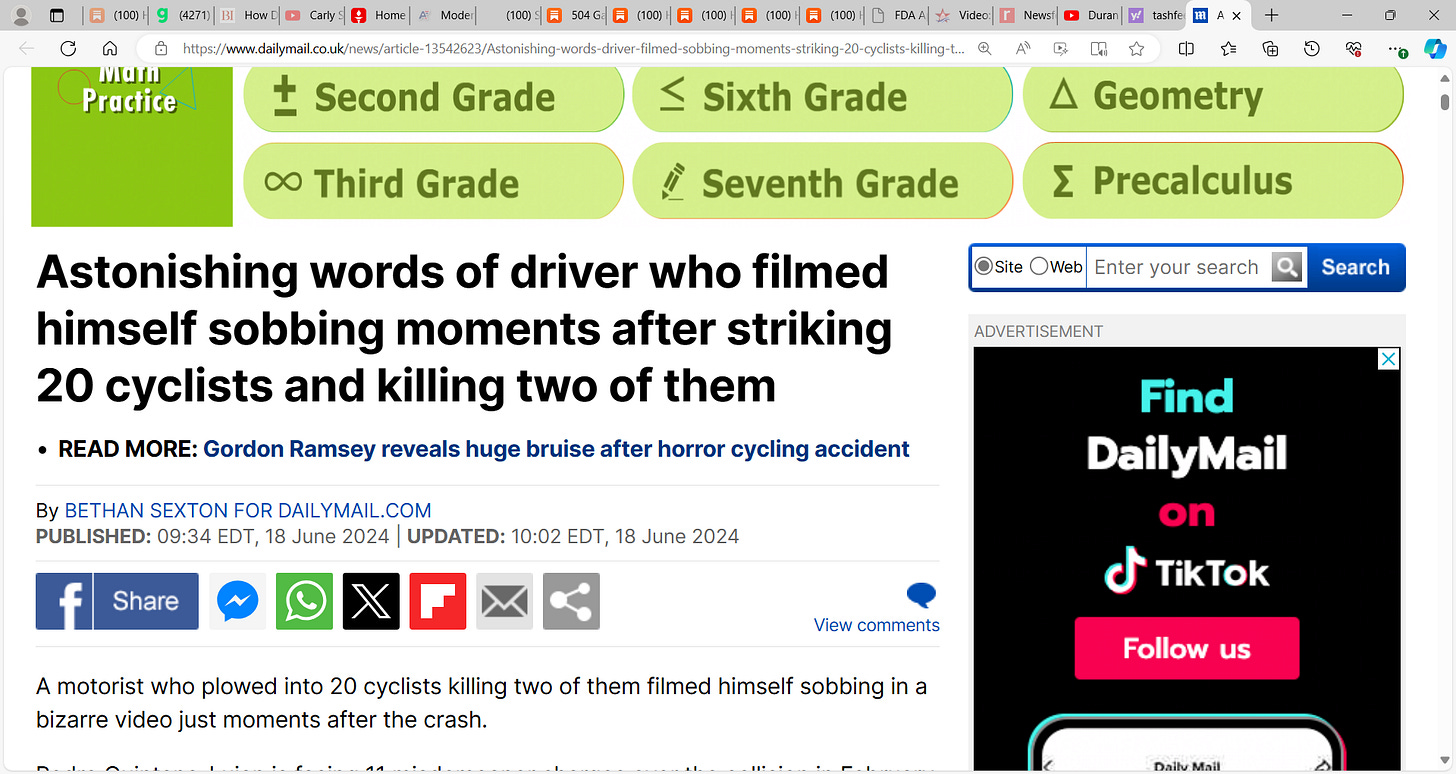Click the magnifier icon in site search box
The width and height of the screenshot is (1456, 774).
[1288, 267]
